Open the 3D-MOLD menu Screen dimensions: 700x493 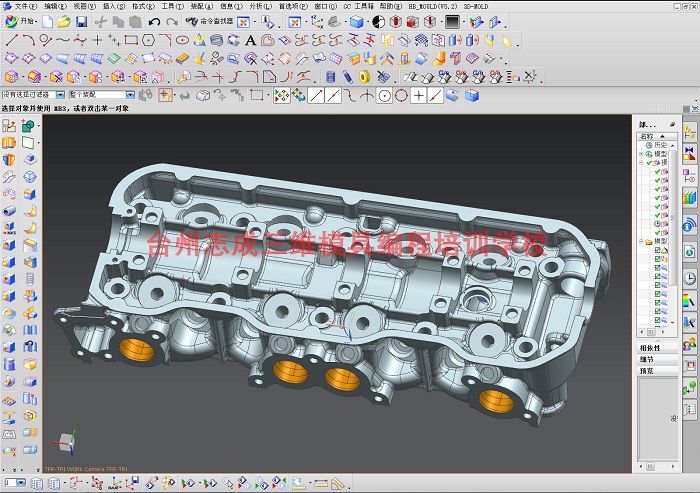tap(476, 6)
